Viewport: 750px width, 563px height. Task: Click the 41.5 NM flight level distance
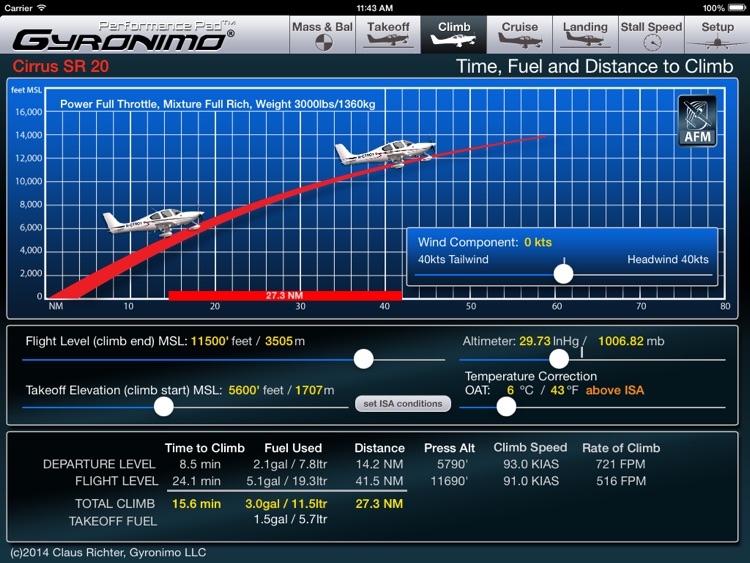pyautogui.click(x=379, y=481)
